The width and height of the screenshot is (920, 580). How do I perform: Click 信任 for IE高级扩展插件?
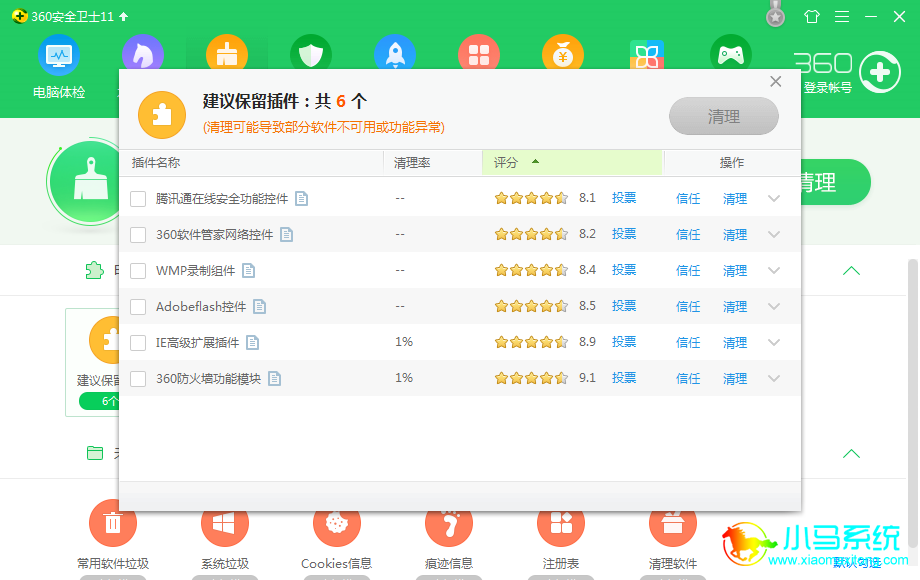[688, 342]
